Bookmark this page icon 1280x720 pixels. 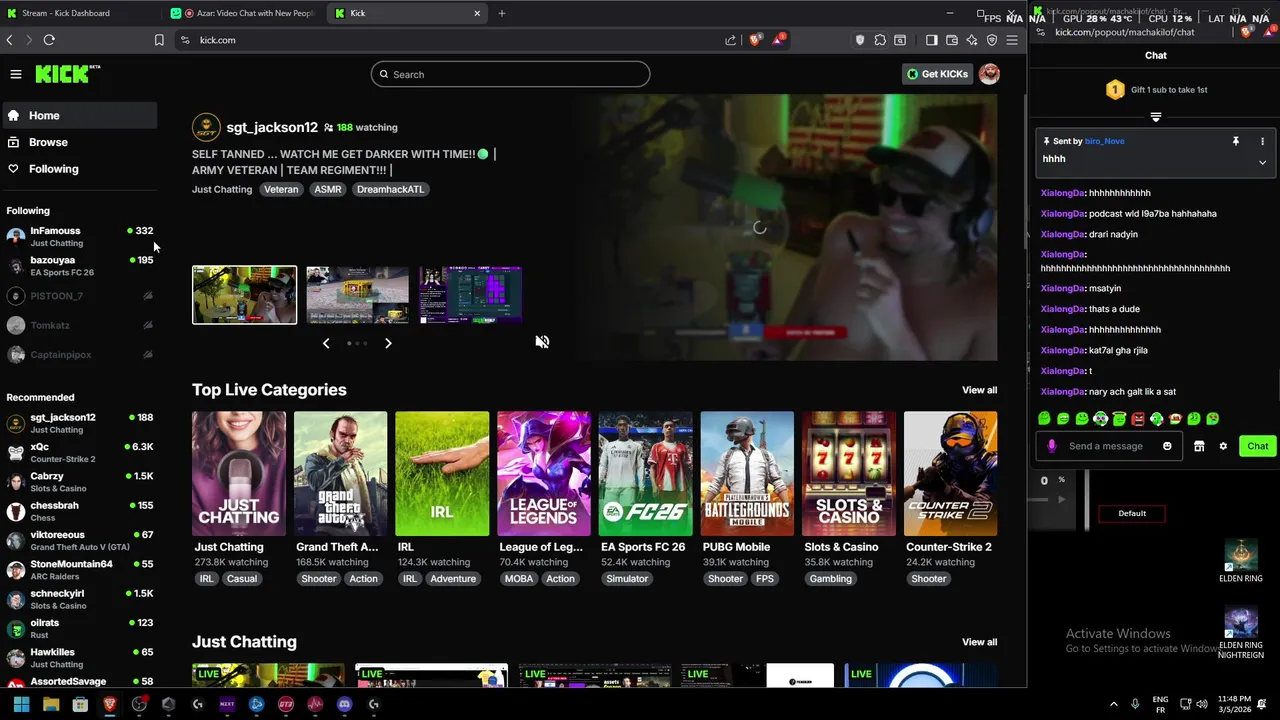click(159, 40)
